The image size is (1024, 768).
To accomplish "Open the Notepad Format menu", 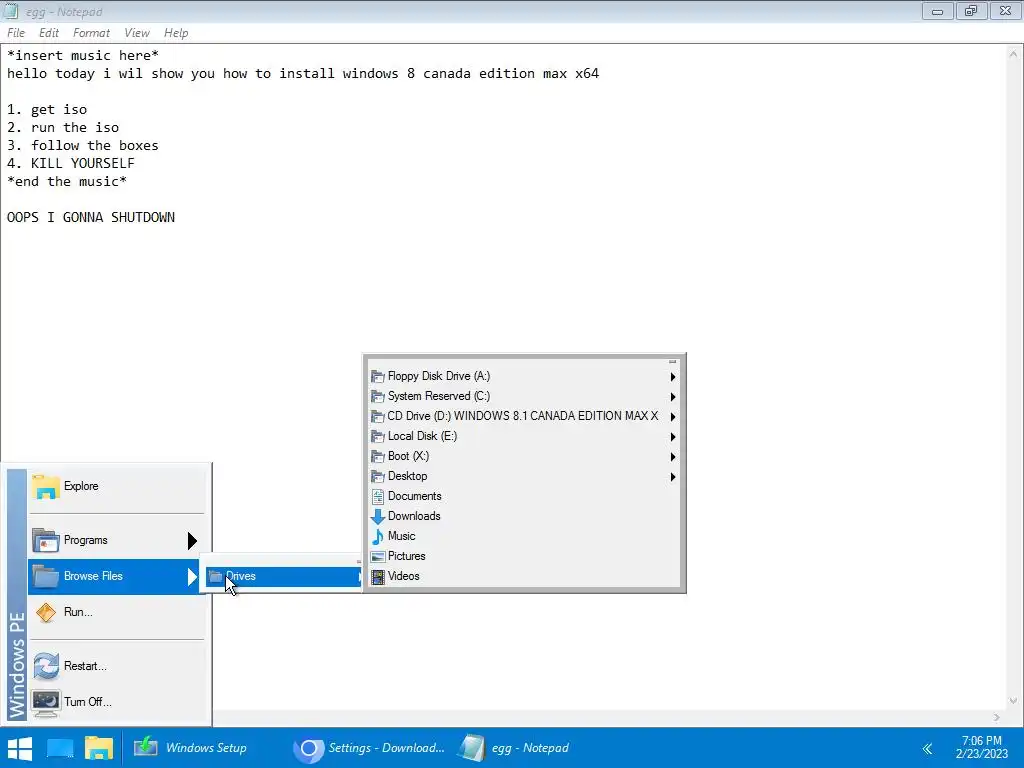I will point(91,33).
